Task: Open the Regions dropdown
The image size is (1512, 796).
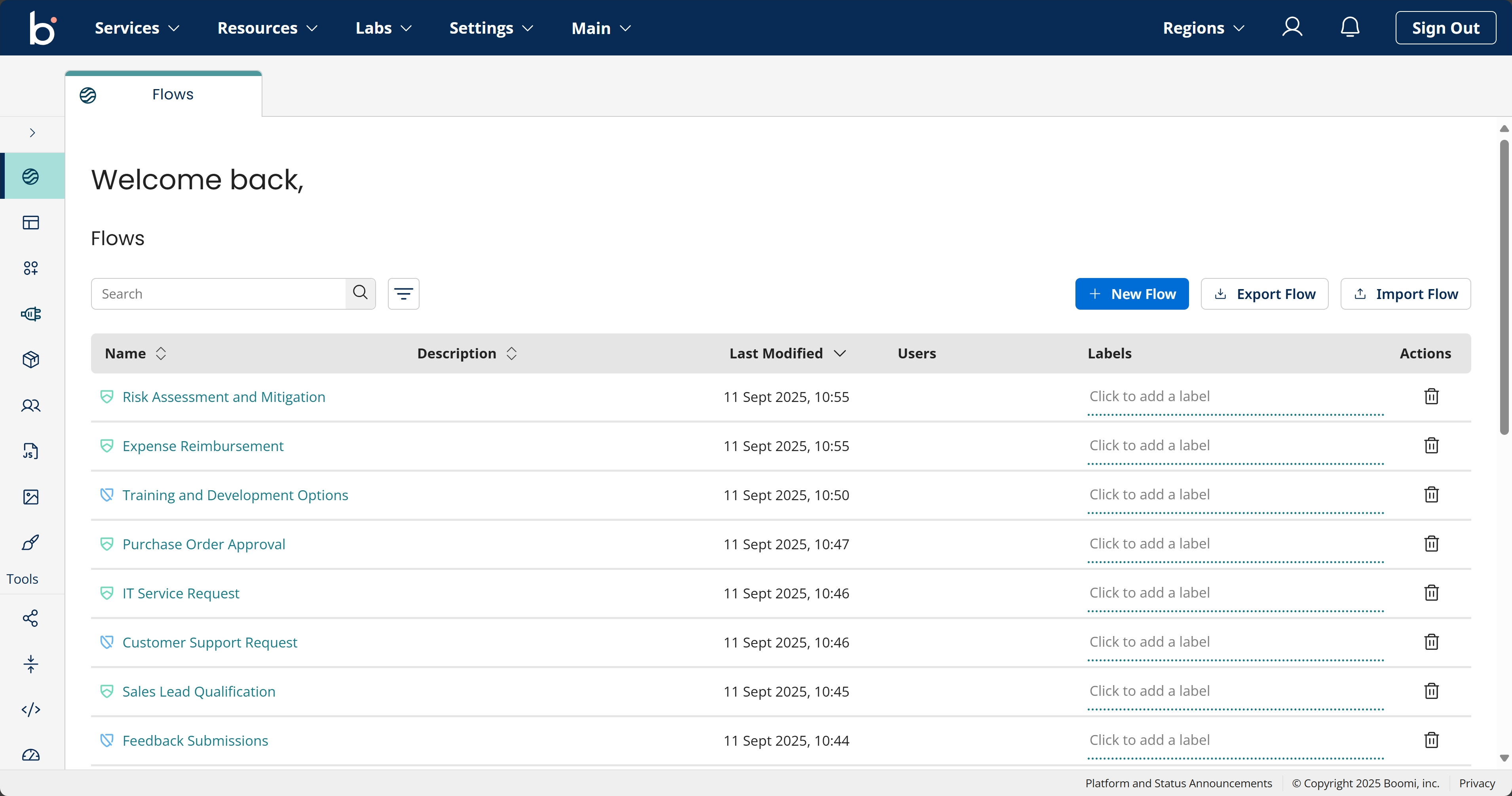Action: point(1203,28)
